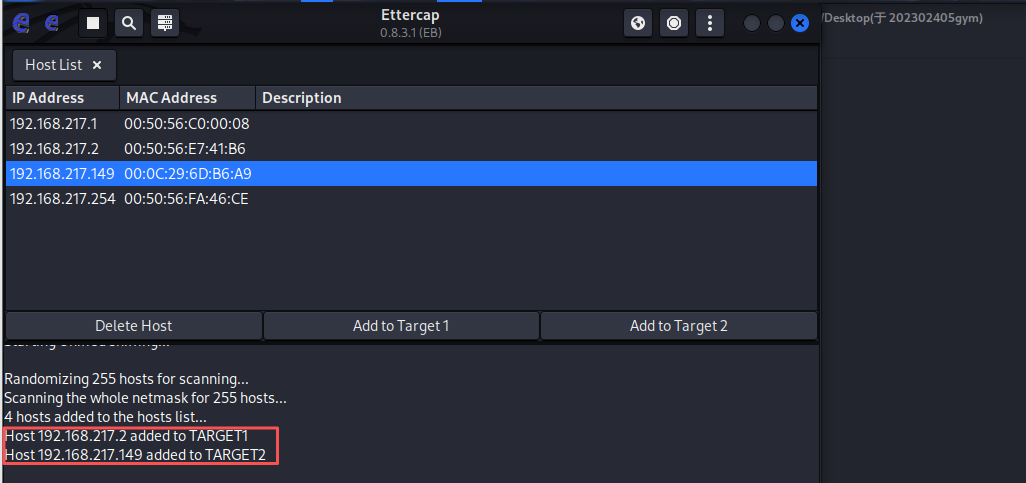Open the hosts list server icon
Screen dimensions: 1026x483
pos(165,23)
